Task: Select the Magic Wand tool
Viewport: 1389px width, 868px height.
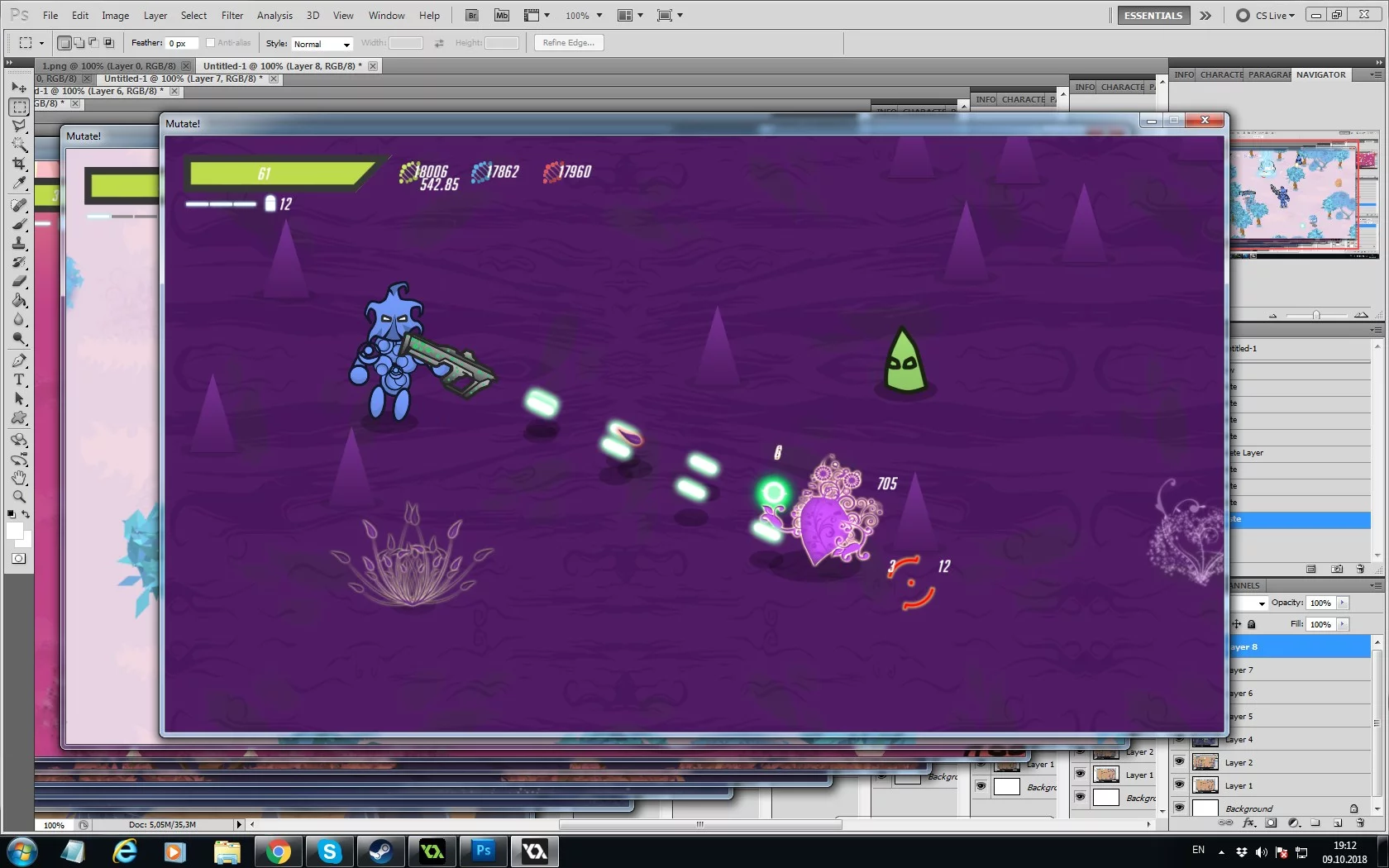Action: [19, 145]
